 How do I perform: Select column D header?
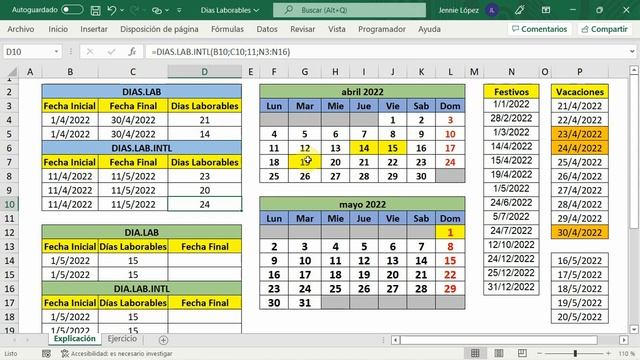coord(204,72)
